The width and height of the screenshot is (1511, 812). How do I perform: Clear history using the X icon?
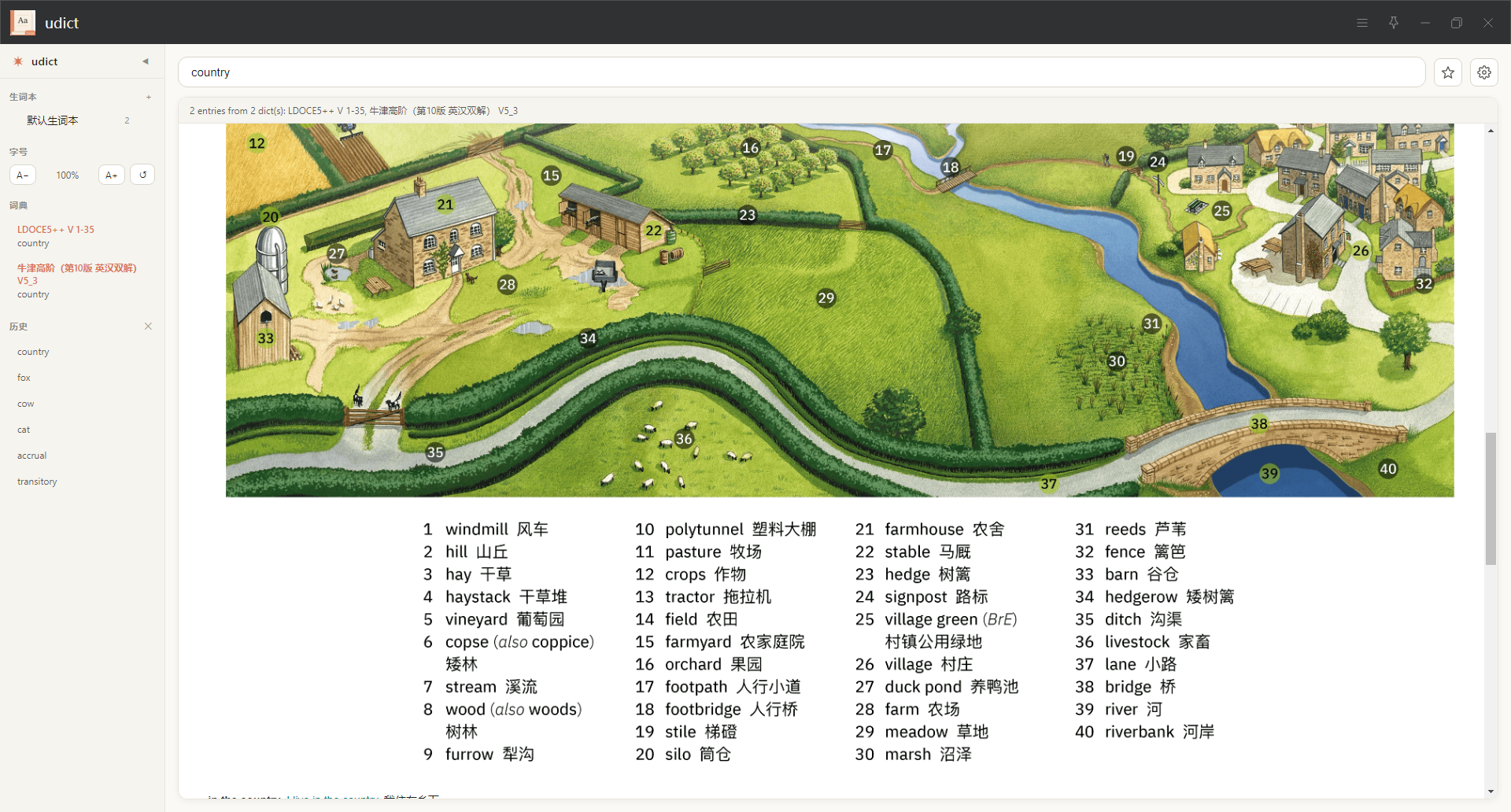tap(148, 327)
